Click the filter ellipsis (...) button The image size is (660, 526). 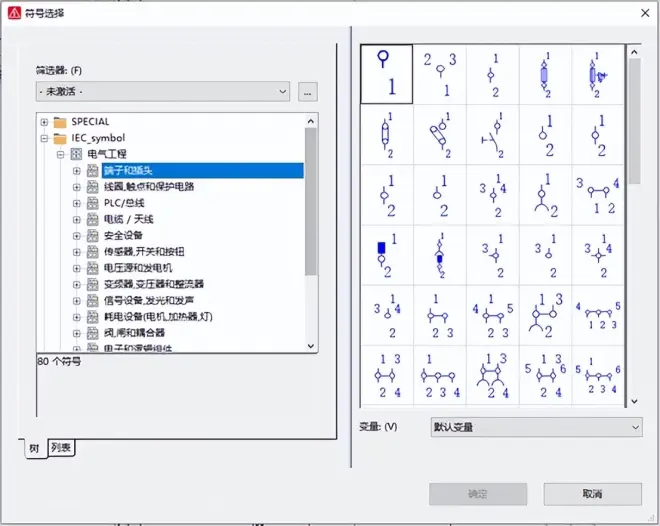click(307, 92)
